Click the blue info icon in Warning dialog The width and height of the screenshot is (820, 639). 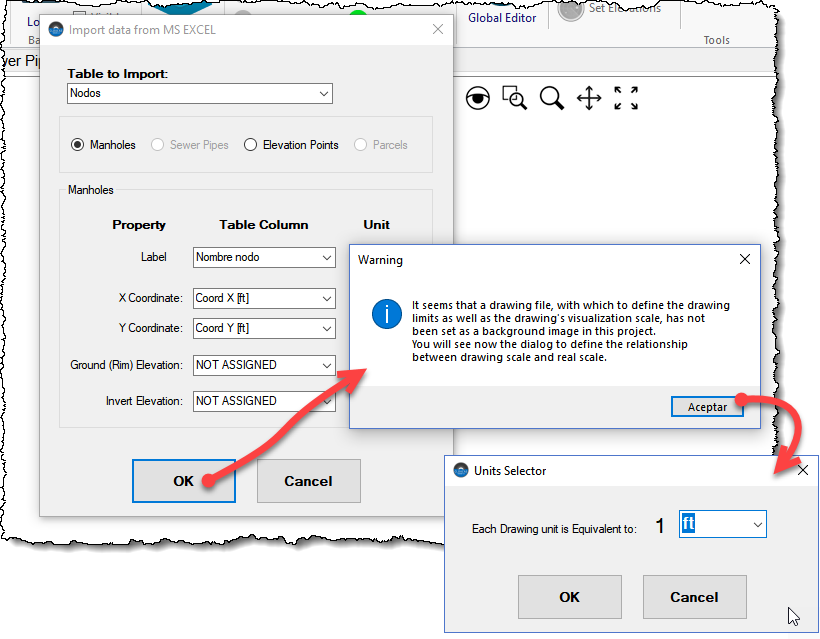coord(386,313)
